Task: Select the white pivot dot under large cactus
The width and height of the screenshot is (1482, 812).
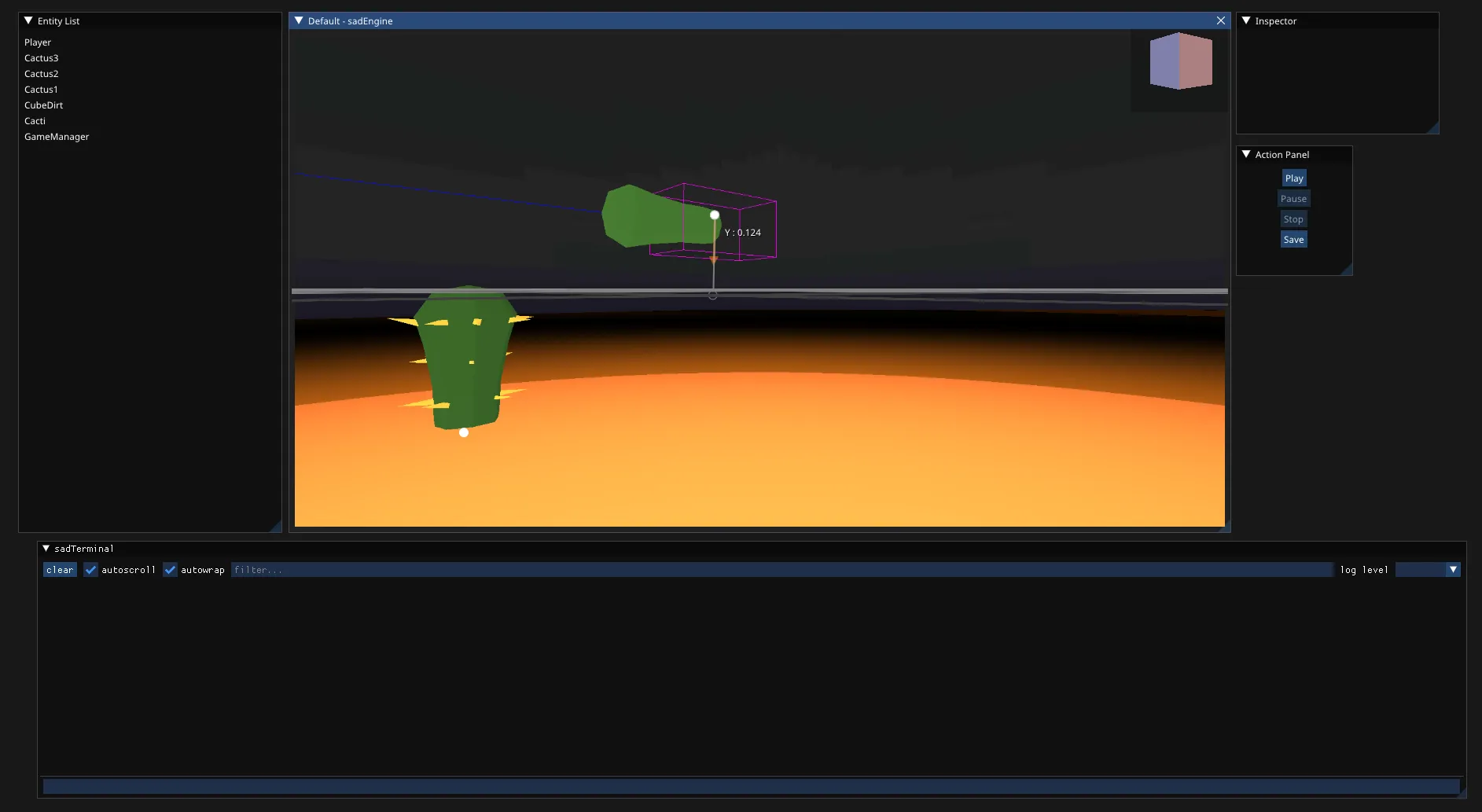Action: pyautogui.click(x=464, y=432)
